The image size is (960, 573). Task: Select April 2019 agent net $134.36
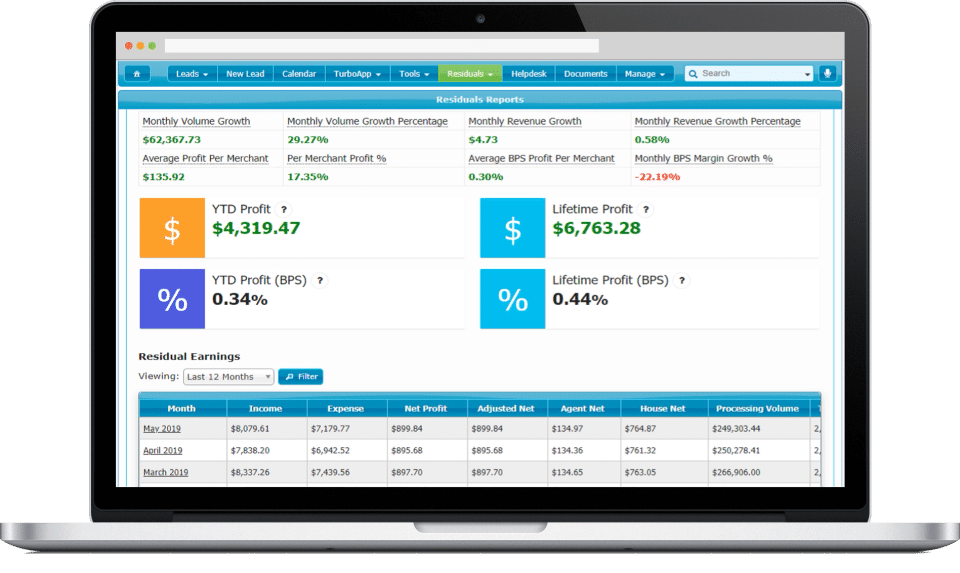coord(567,451)
